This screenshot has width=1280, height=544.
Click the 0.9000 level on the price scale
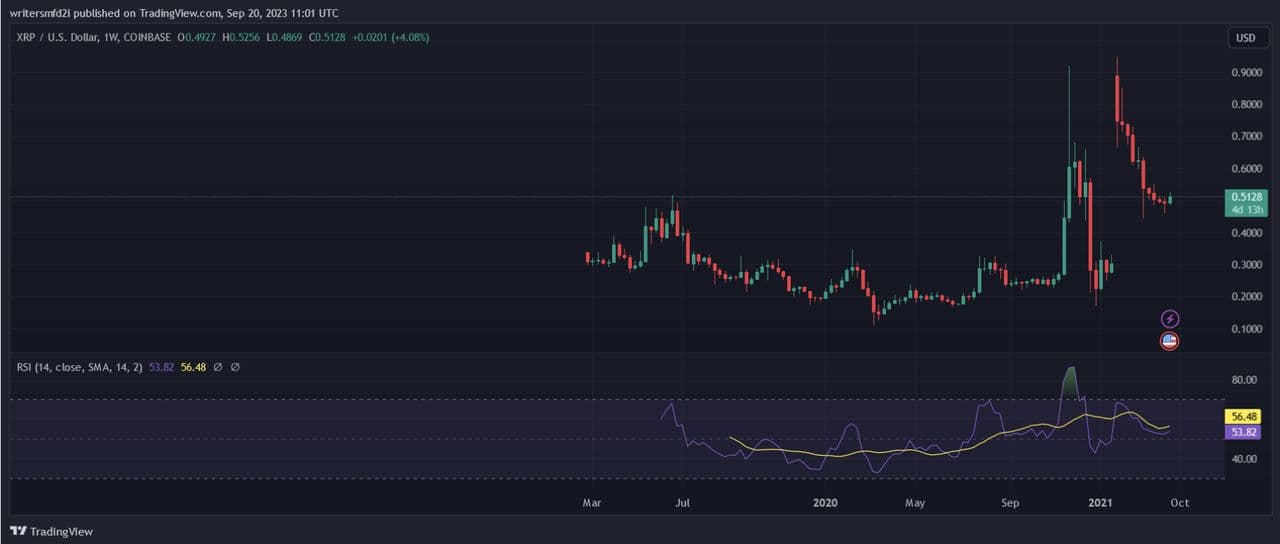pos(1245,73)
